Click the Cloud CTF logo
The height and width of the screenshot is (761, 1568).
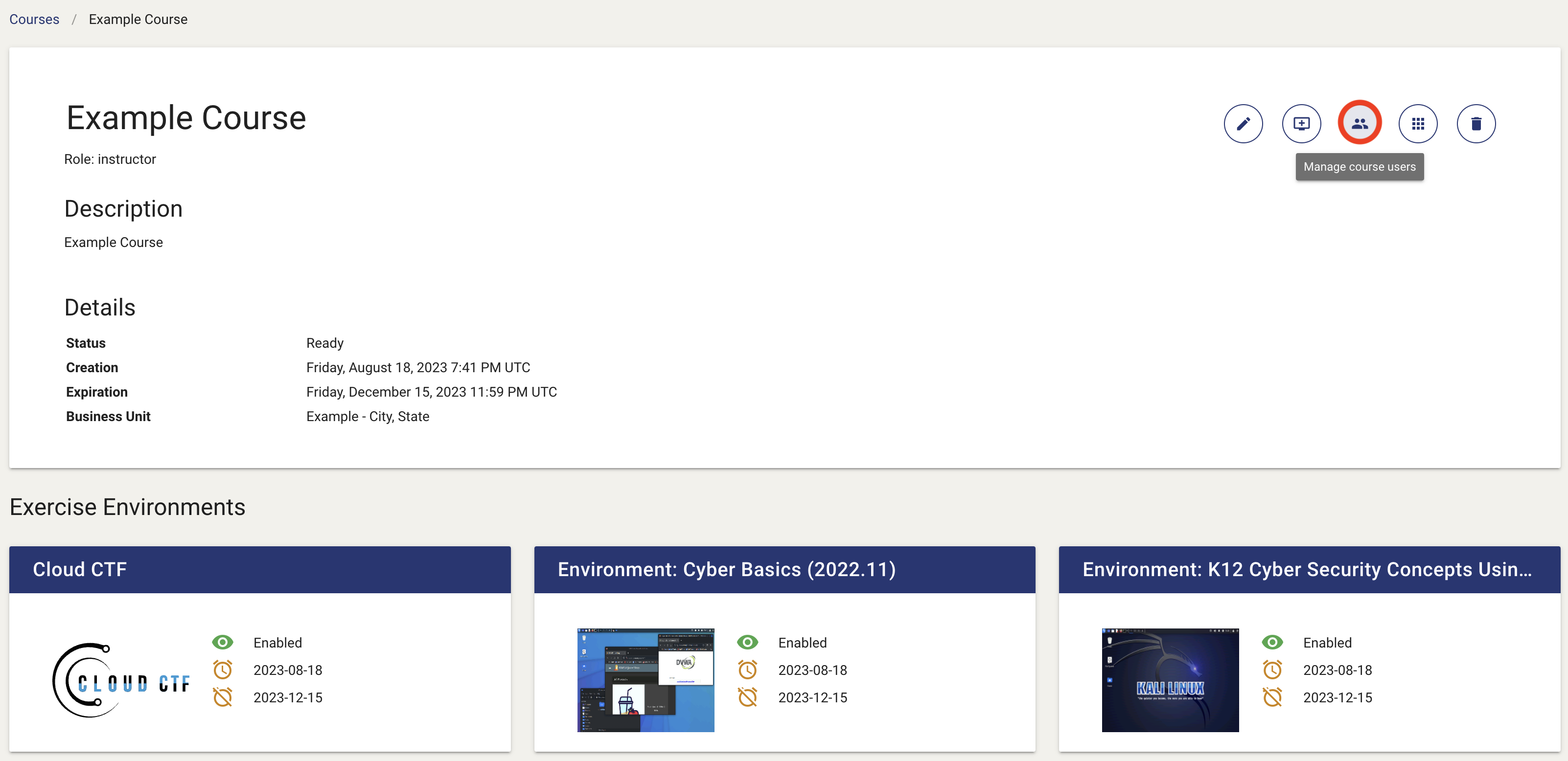(122, 680)
